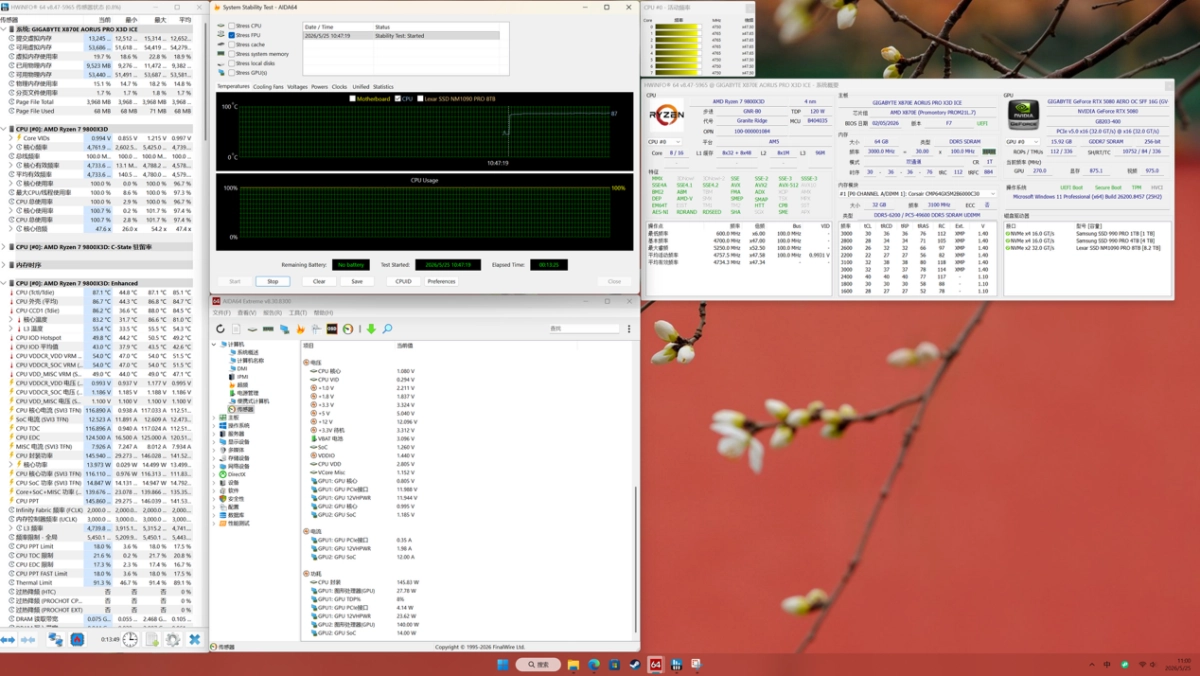1200x676 pixels.
Task: Select the Stability Test: Started log row
Action: coord(400,35)
